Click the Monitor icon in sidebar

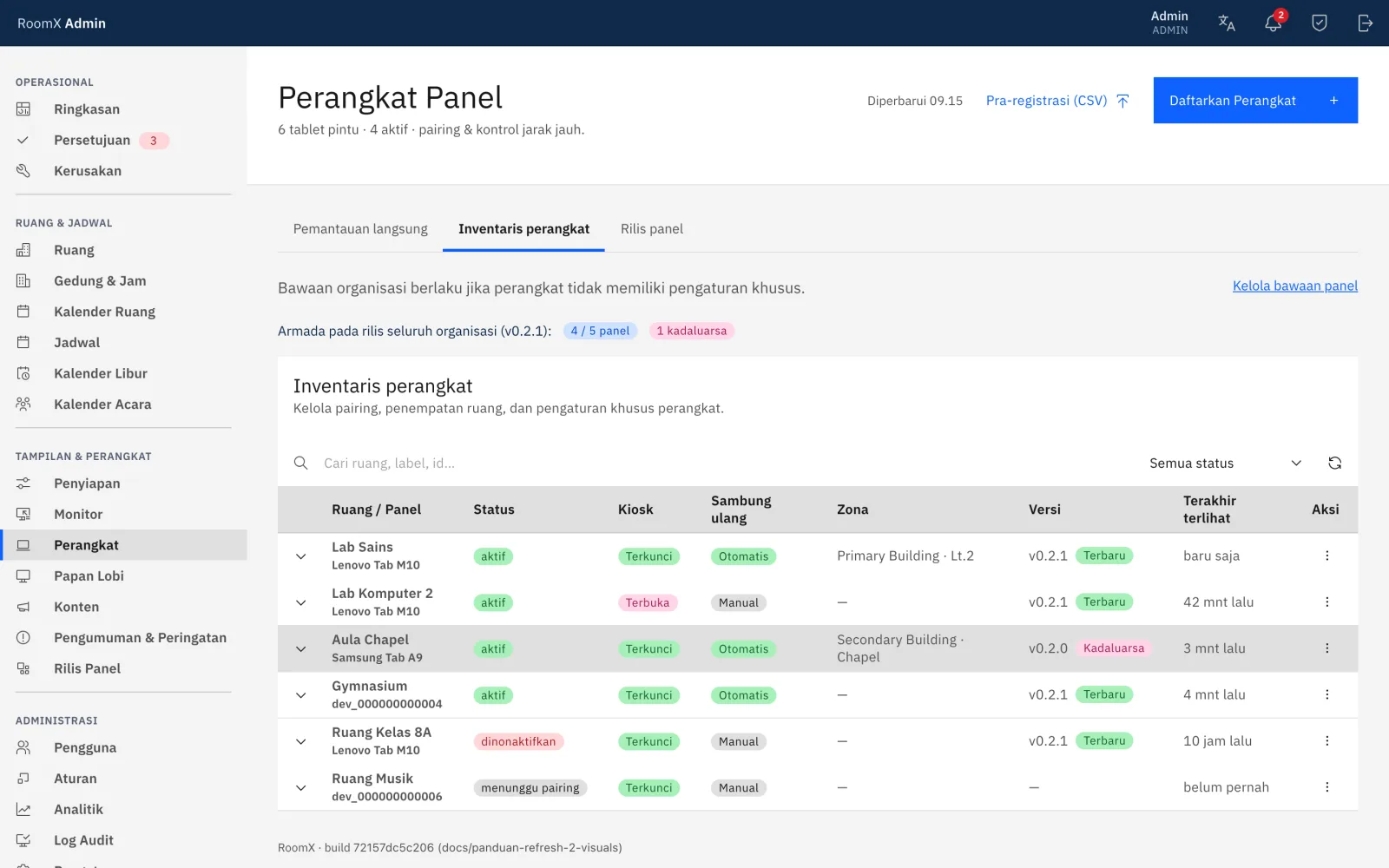coord(23,514)
